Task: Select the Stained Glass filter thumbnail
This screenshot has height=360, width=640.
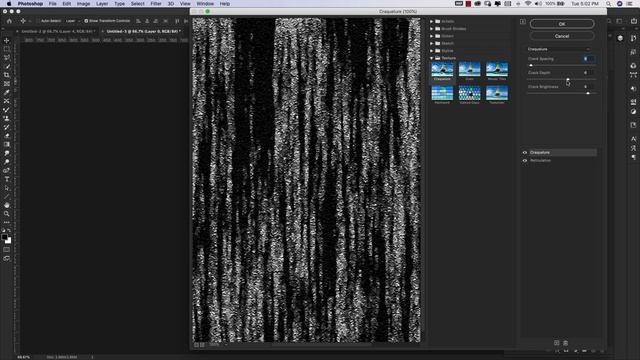Action: coord(469,94)
